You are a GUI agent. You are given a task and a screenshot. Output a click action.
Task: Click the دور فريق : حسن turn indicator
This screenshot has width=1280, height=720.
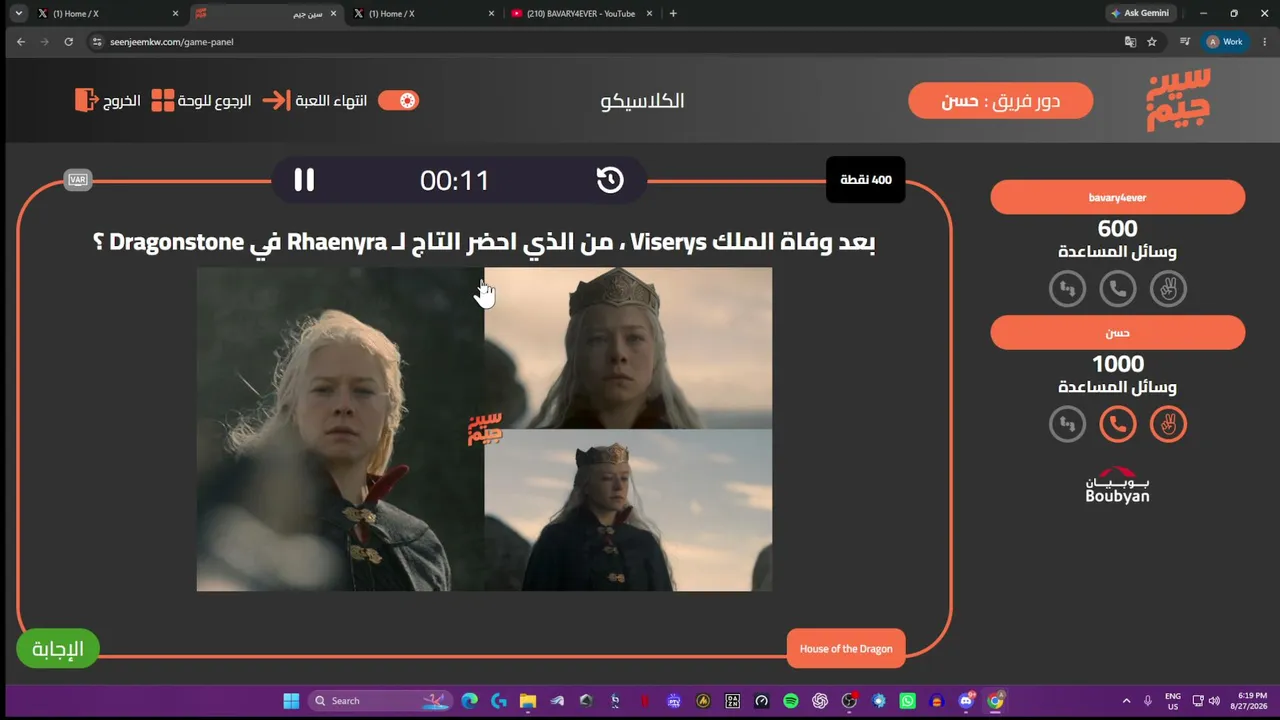[x=1001, y=101]
